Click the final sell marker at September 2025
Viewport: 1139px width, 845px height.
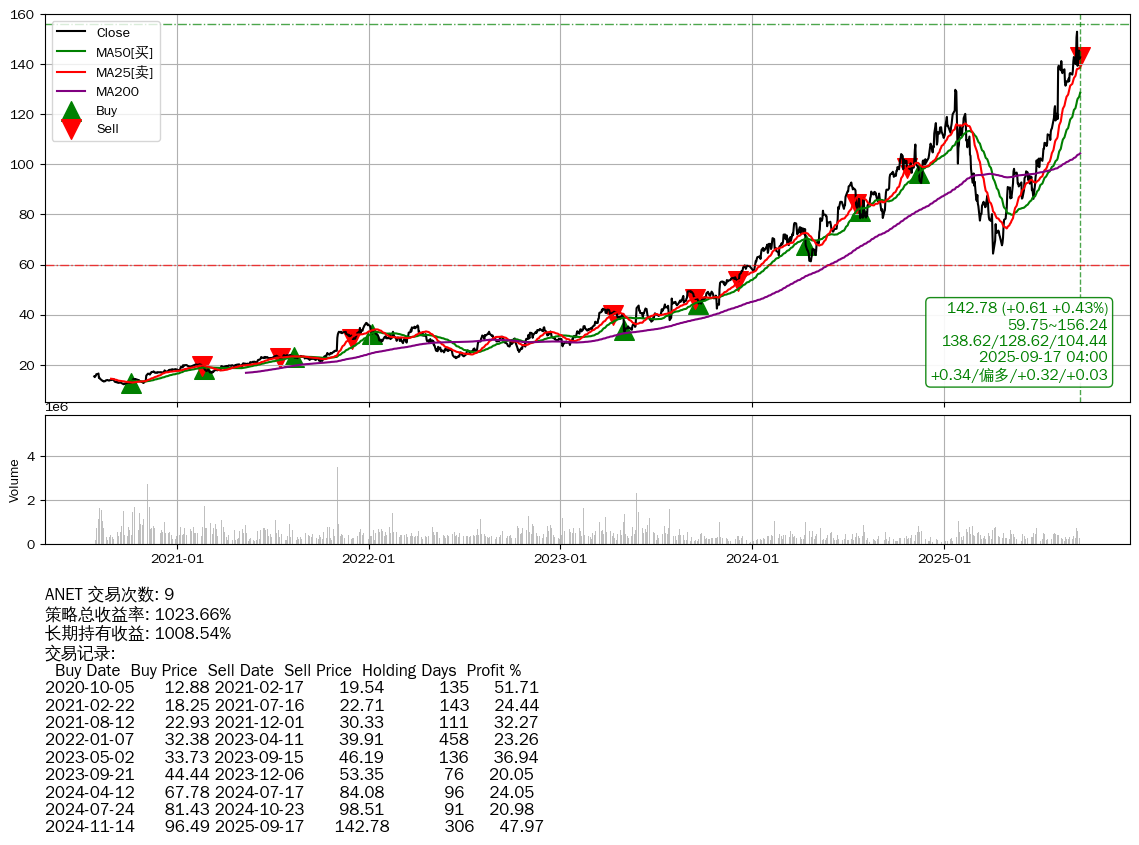click(x=1080, y=57)
